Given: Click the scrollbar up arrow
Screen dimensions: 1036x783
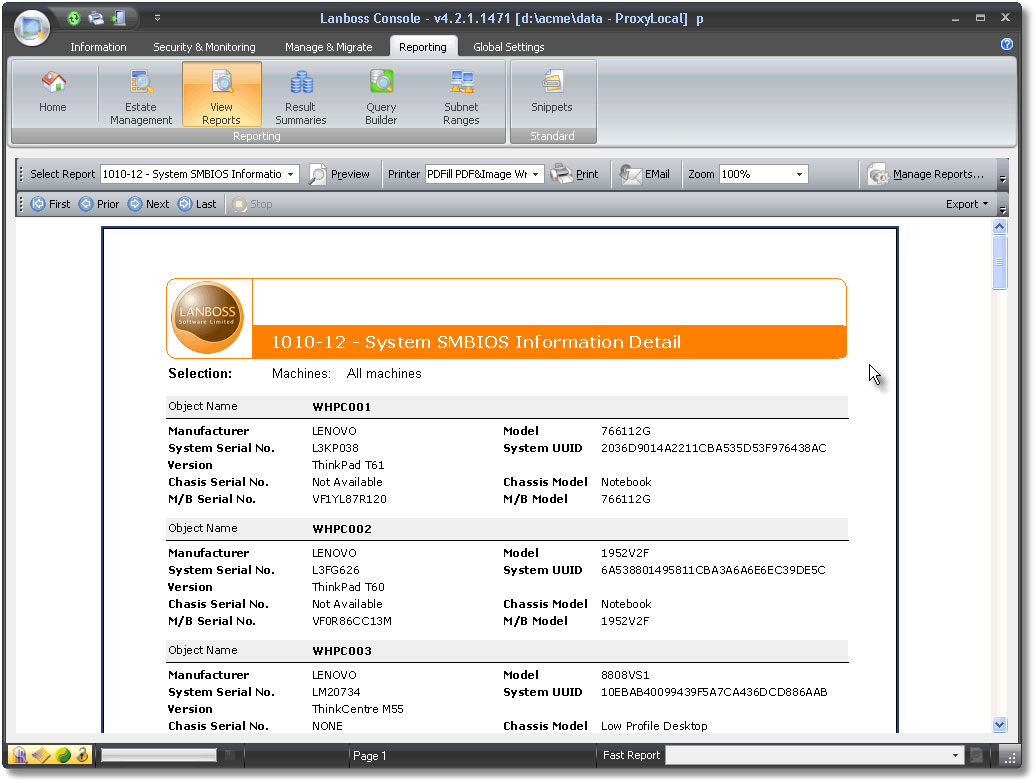Looking at the screenshot, I should (x=1000, y=227).
